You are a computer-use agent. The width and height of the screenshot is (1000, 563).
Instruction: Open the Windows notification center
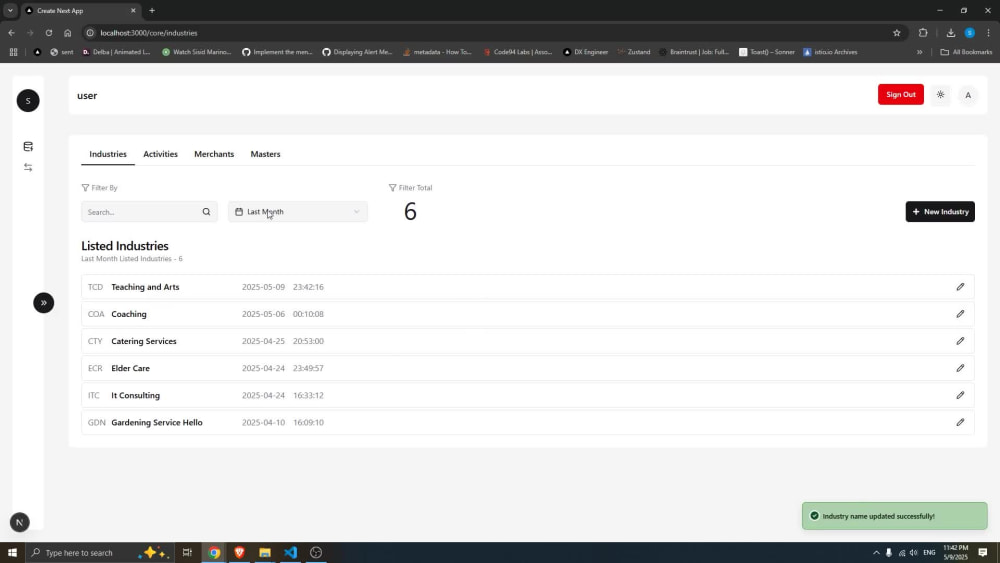point(982,552)
